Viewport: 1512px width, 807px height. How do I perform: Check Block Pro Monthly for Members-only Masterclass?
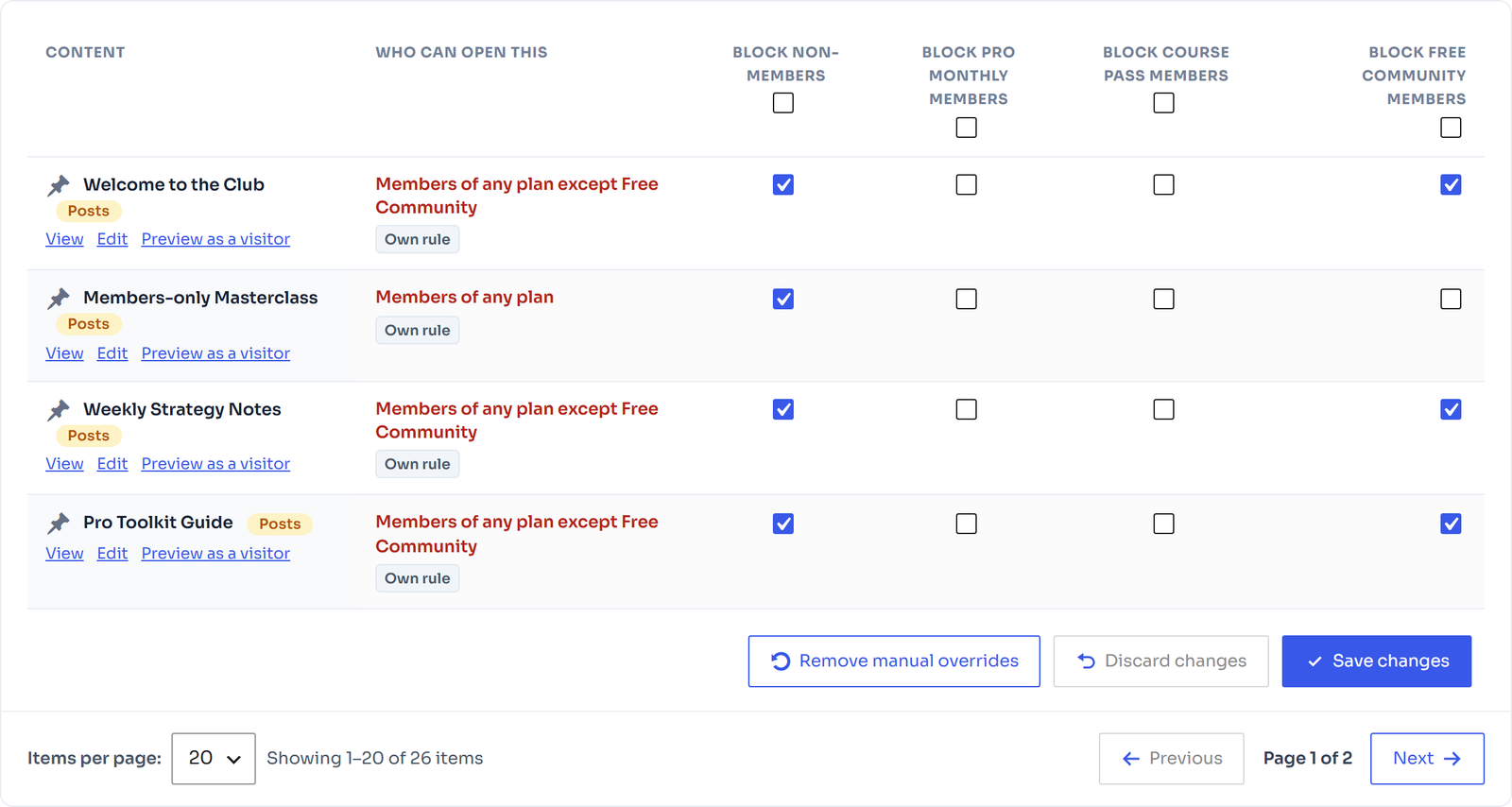[x=966, y=299]
